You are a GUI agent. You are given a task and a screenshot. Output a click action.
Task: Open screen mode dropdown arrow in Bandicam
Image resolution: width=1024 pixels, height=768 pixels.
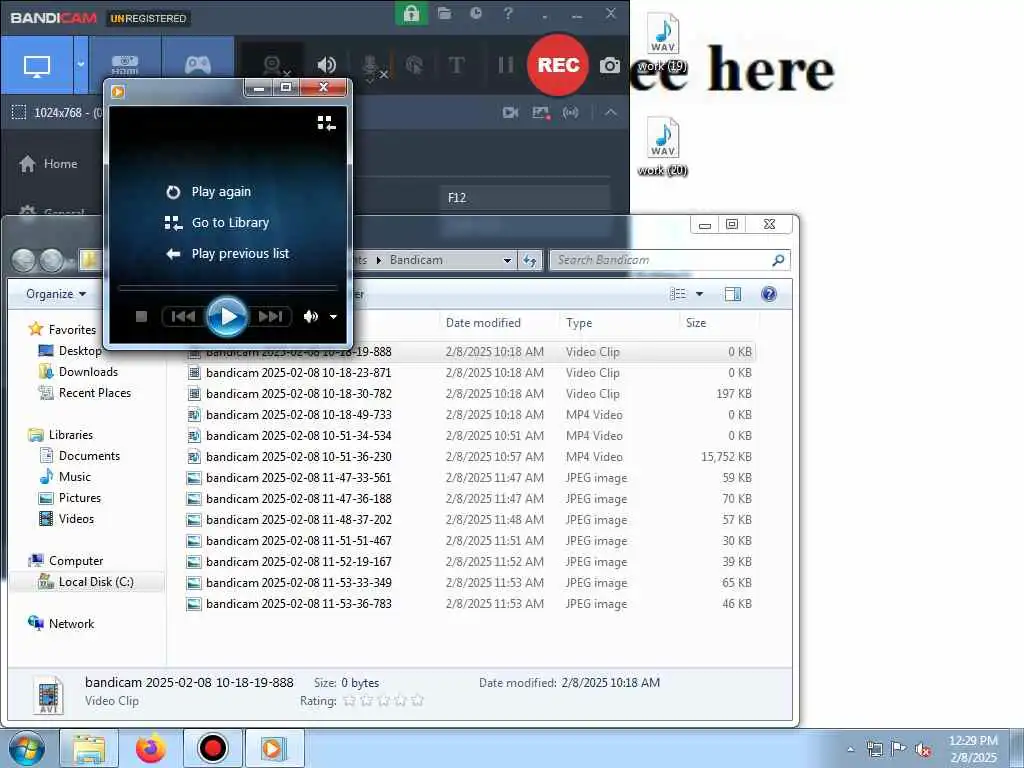point(81,65)
